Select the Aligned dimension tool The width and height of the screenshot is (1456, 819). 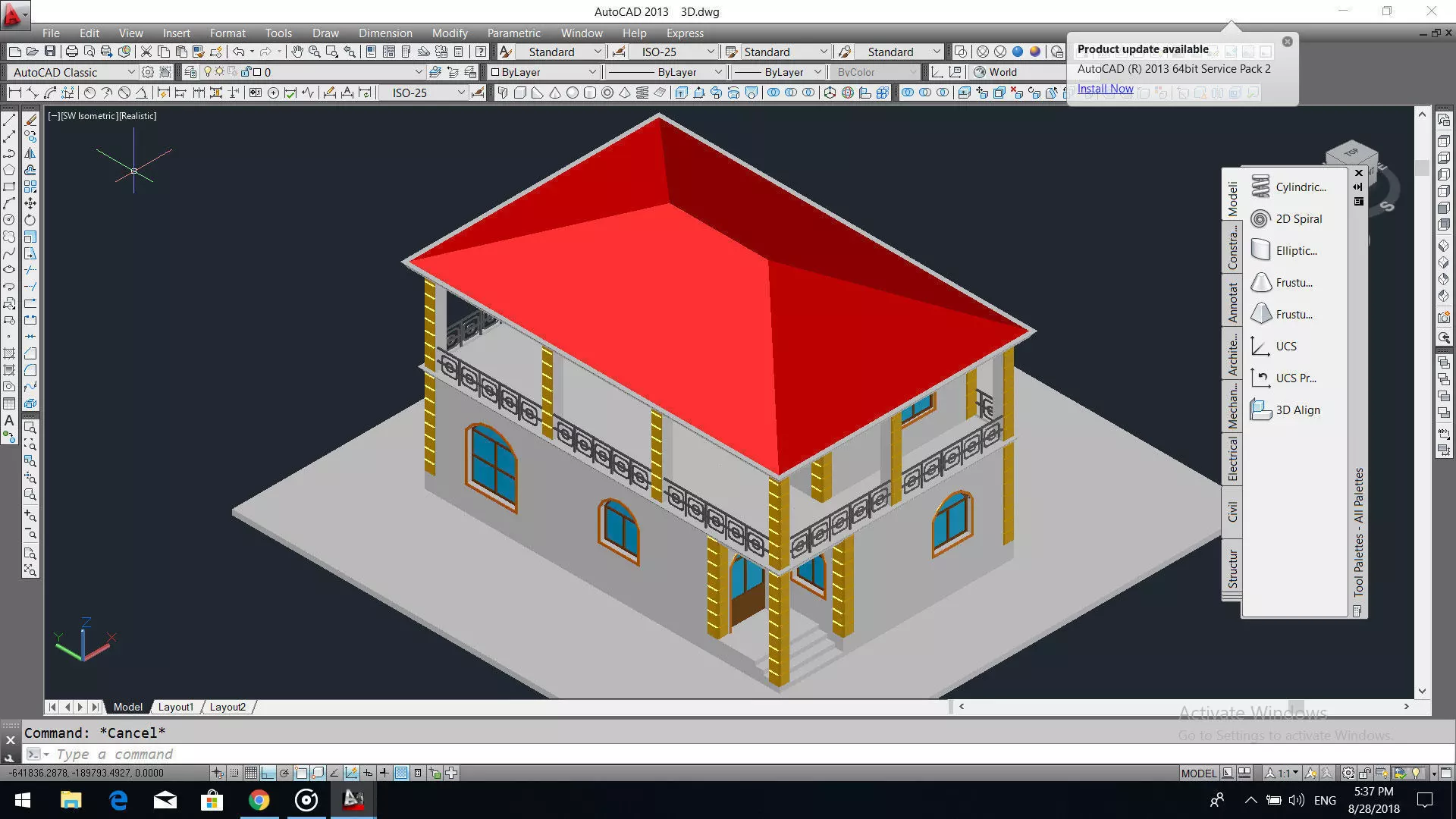33,93
